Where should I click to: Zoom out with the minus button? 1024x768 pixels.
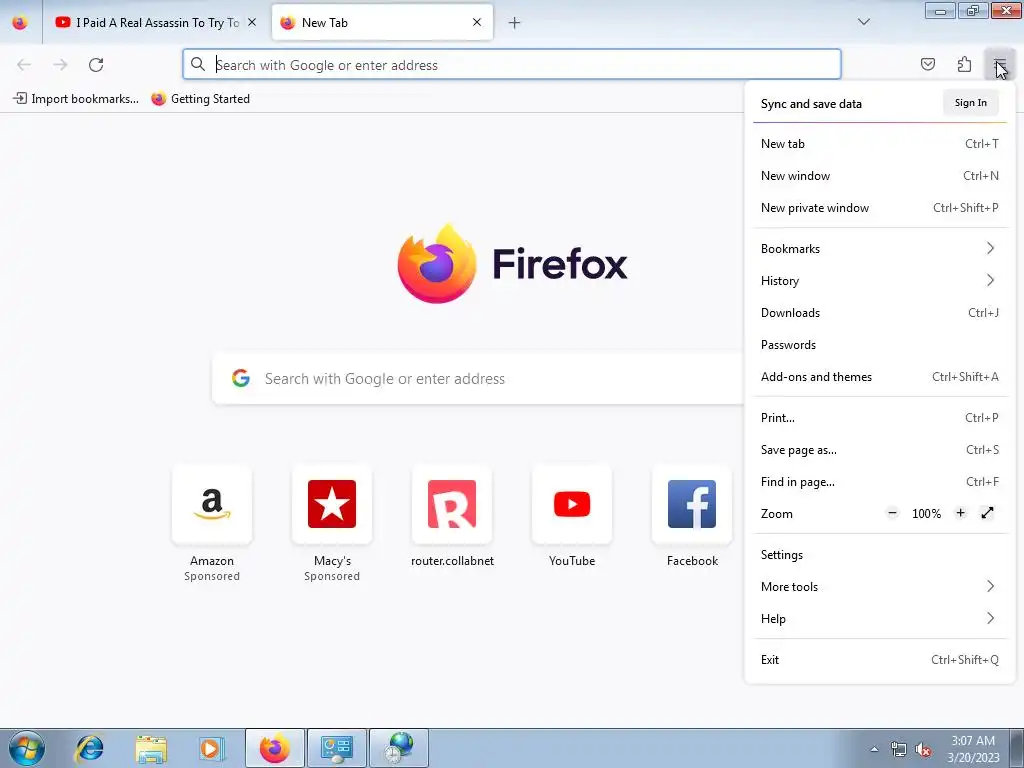tap(893, 513)
